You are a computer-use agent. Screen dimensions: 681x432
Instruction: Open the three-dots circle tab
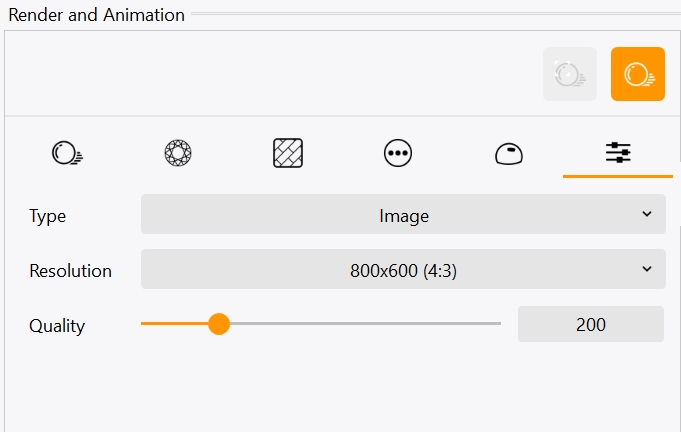(x=398, y=153)
